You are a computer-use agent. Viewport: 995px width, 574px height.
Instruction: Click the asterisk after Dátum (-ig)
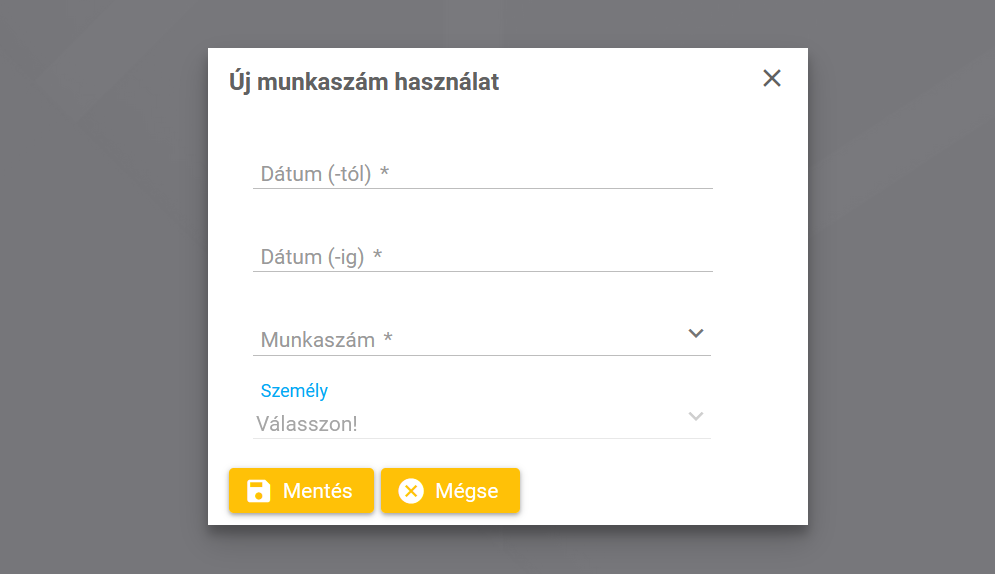click(x=378, y=256)
